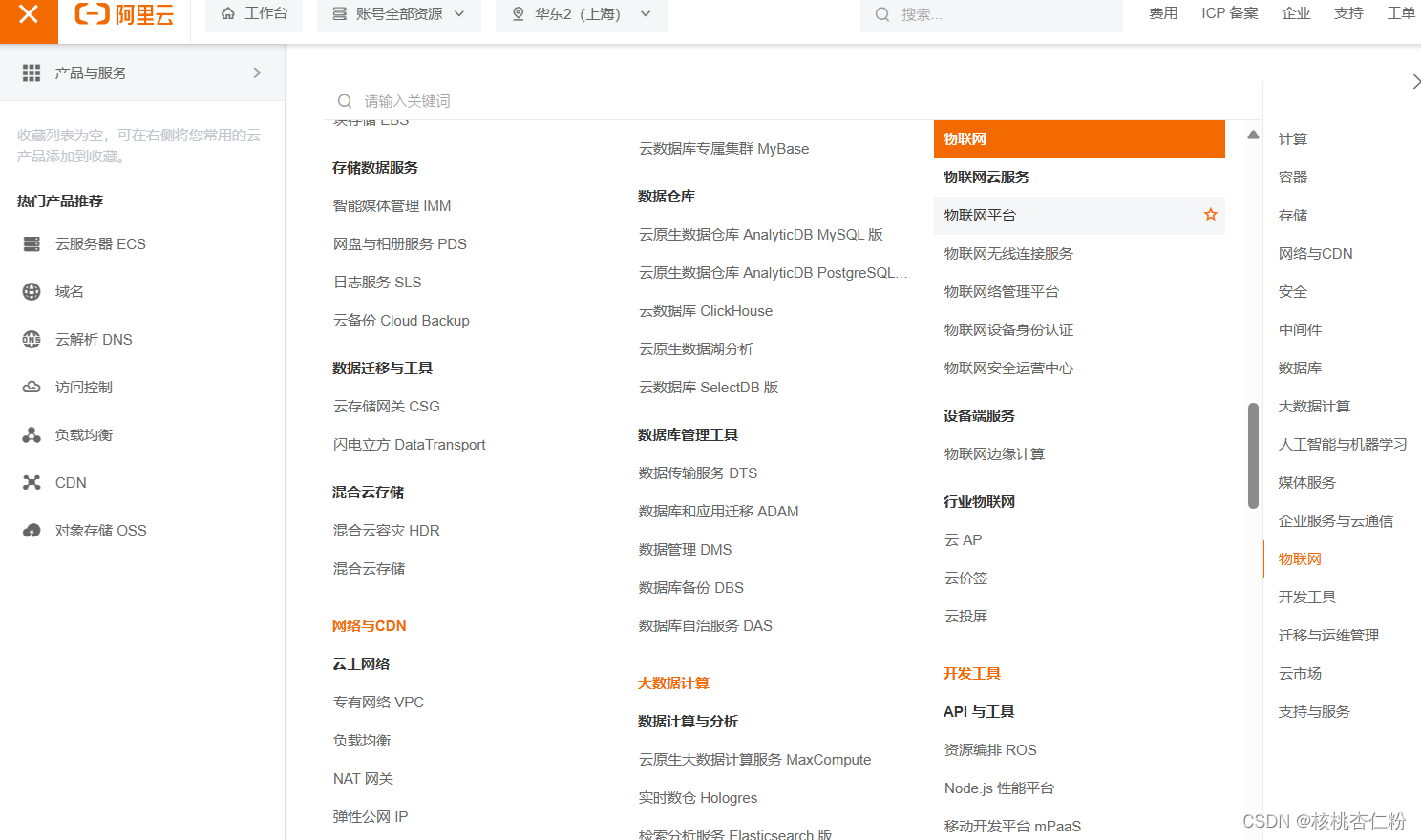Select the 媒体服务 category
This screenshot has width=1421, height=840.
pos(1307,483)
